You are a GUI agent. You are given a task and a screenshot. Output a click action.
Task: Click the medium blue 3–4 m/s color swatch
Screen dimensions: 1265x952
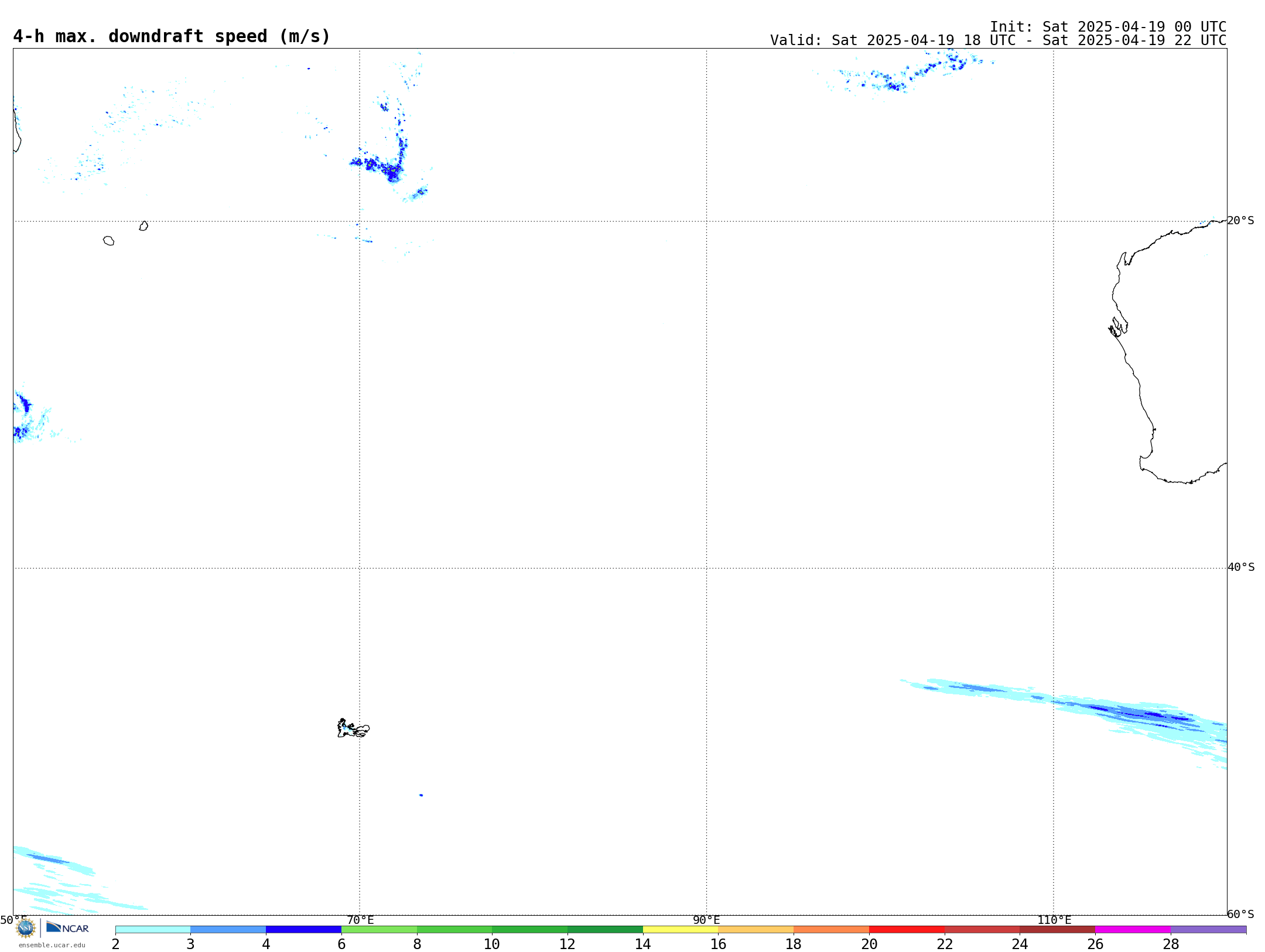point(228,929)
